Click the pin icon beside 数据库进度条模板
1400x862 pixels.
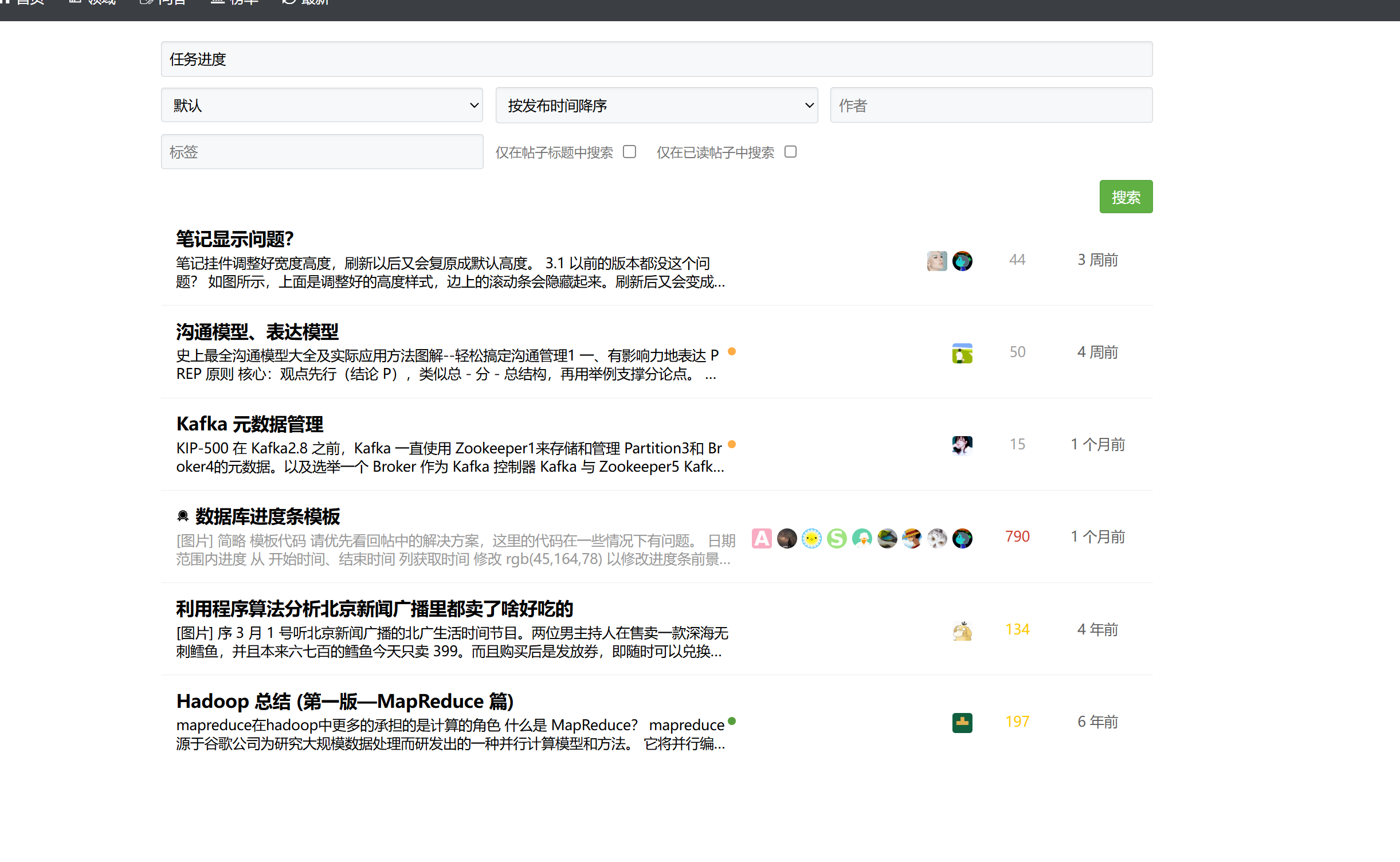(x=183, y=516)
